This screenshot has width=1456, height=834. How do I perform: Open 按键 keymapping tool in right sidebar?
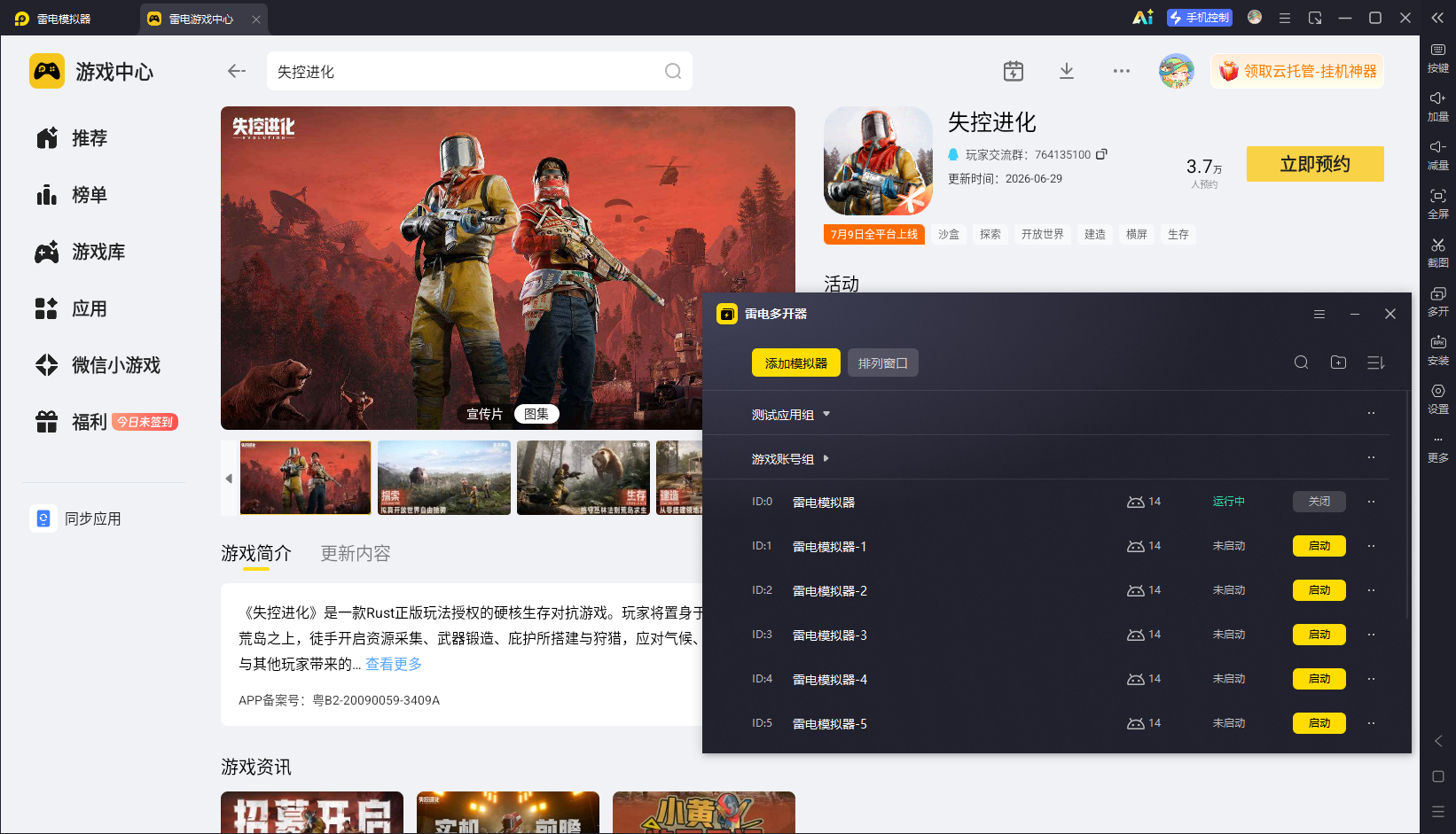click(1438, 58)
